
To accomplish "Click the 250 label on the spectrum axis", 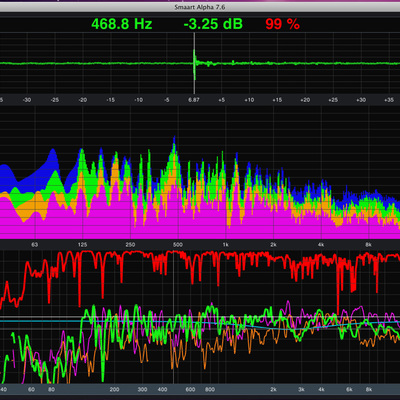I will (x=130, y=245).
